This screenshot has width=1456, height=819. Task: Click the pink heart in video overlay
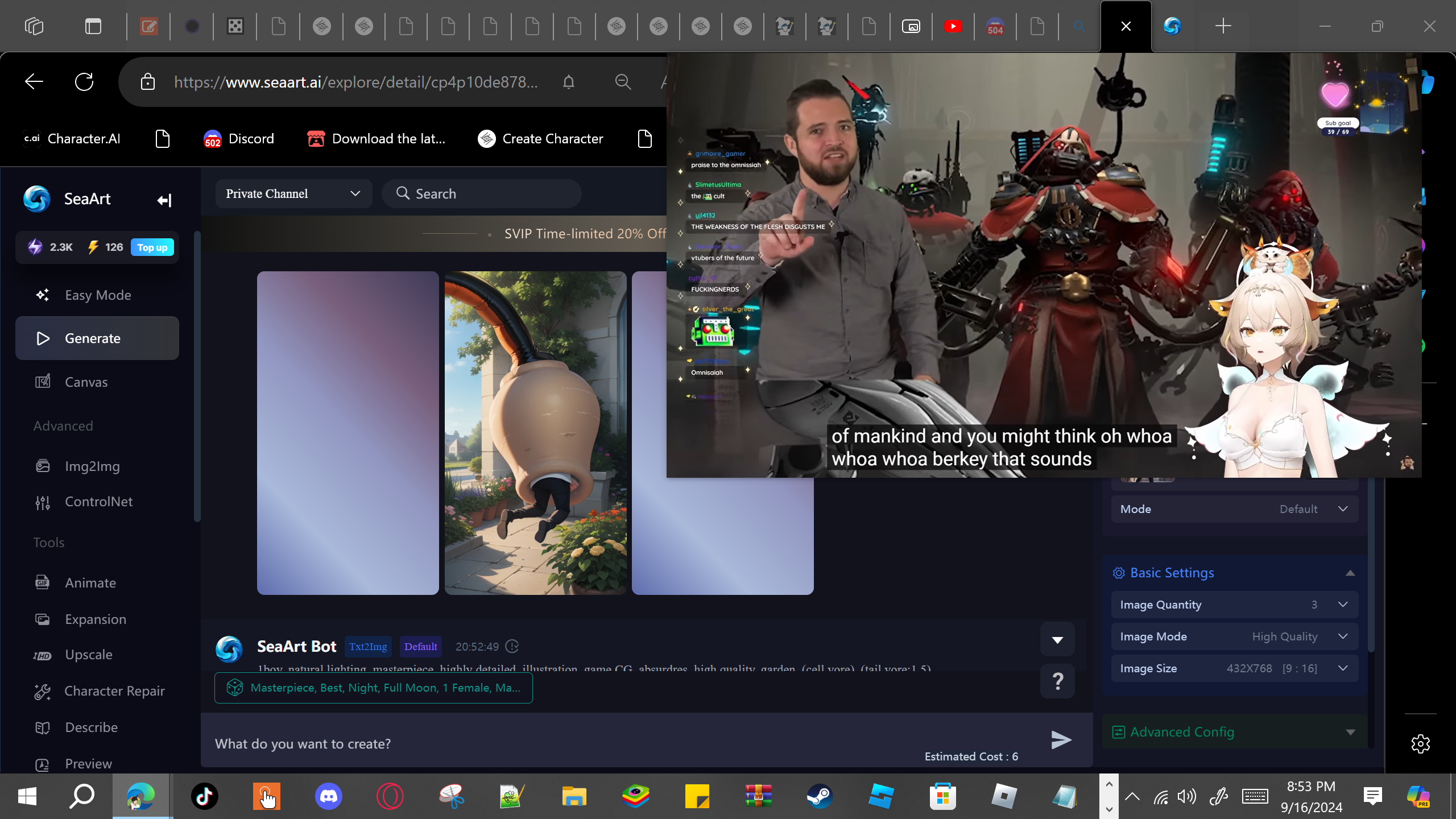point(1335,94)
